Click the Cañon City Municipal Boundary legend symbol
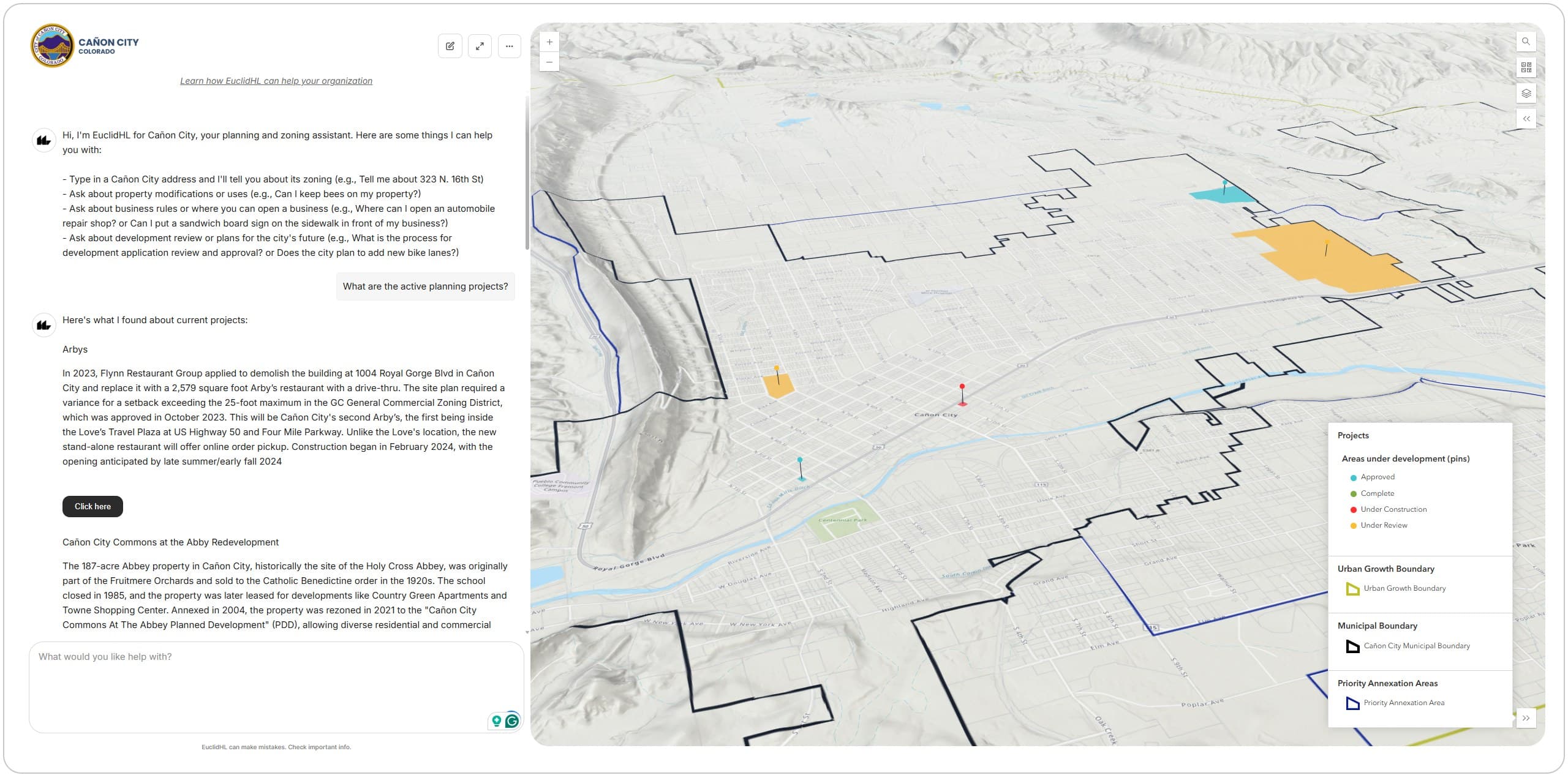Screen dimensions: 1568x778 pos(1352,646)
